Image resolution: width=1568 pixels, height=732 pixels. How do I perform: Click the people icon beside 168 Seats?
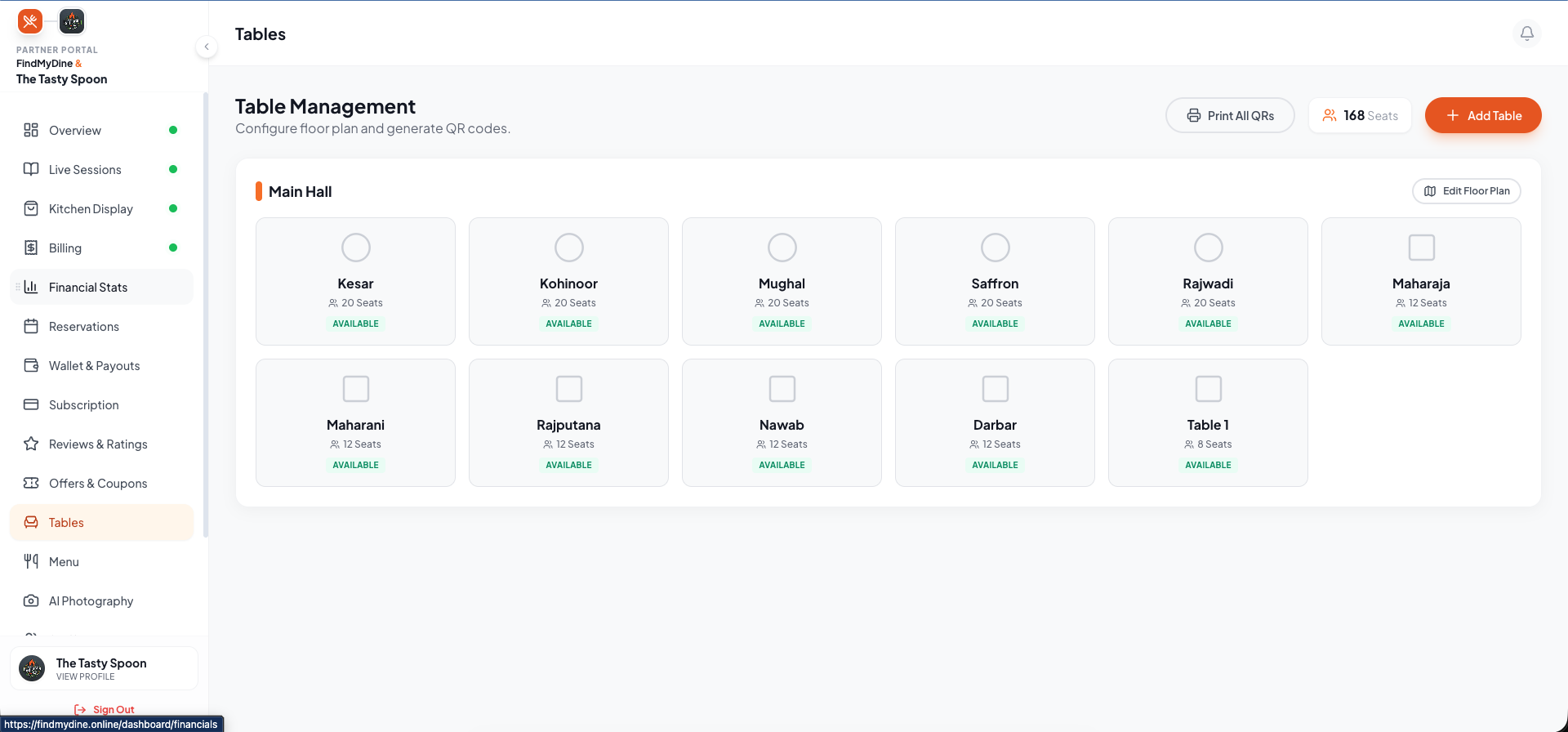pyautogui.click(x=1330, y=115)
